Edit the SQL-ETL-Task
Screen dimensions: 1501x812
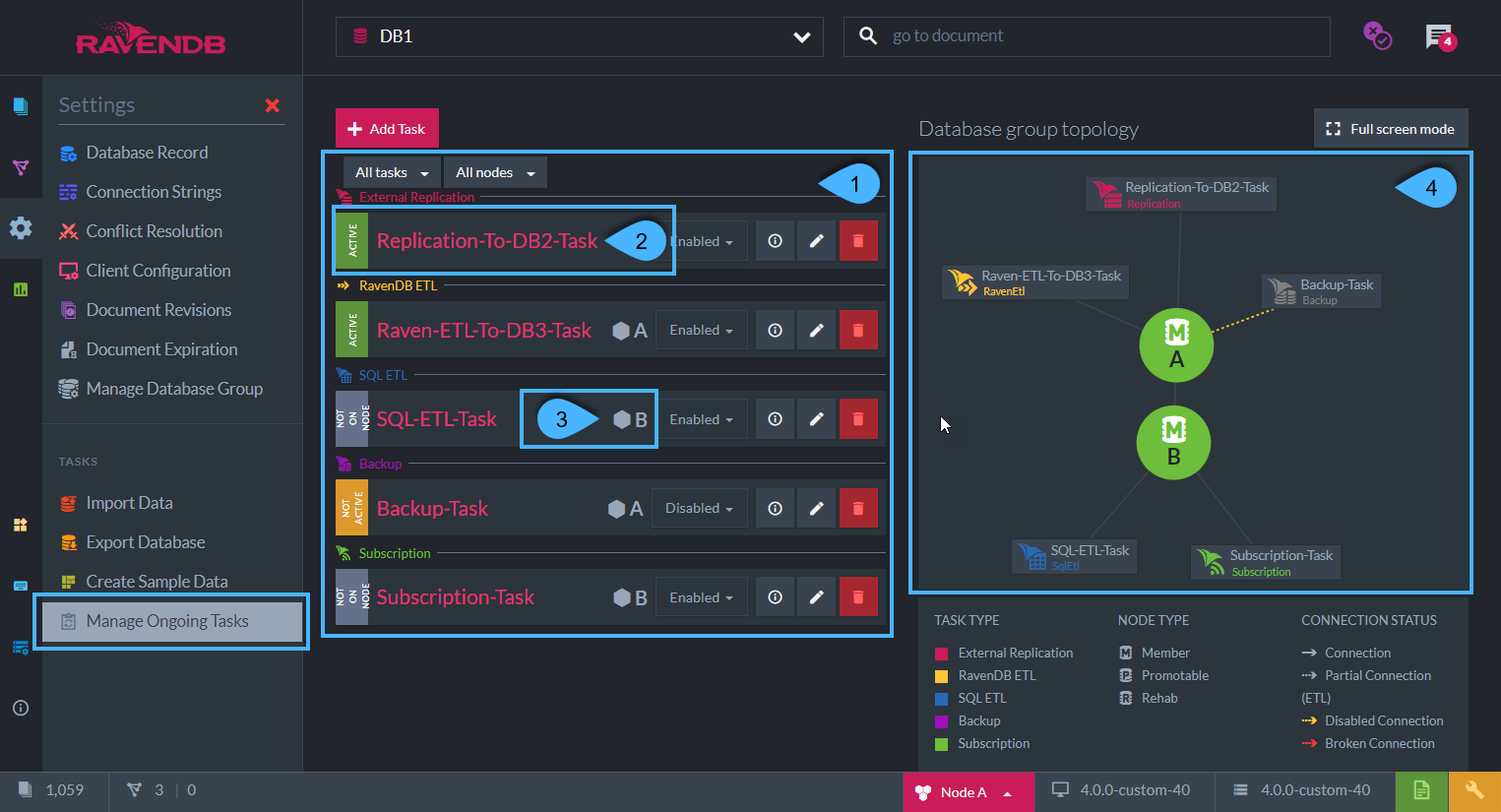tap(816, 419)
